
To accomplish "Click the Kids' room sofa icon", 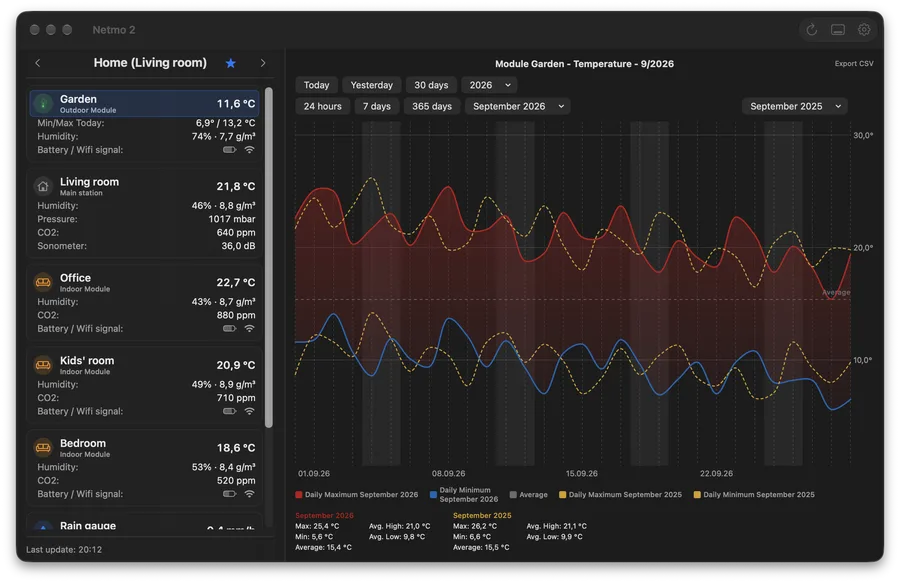I will tap(43, 364).
